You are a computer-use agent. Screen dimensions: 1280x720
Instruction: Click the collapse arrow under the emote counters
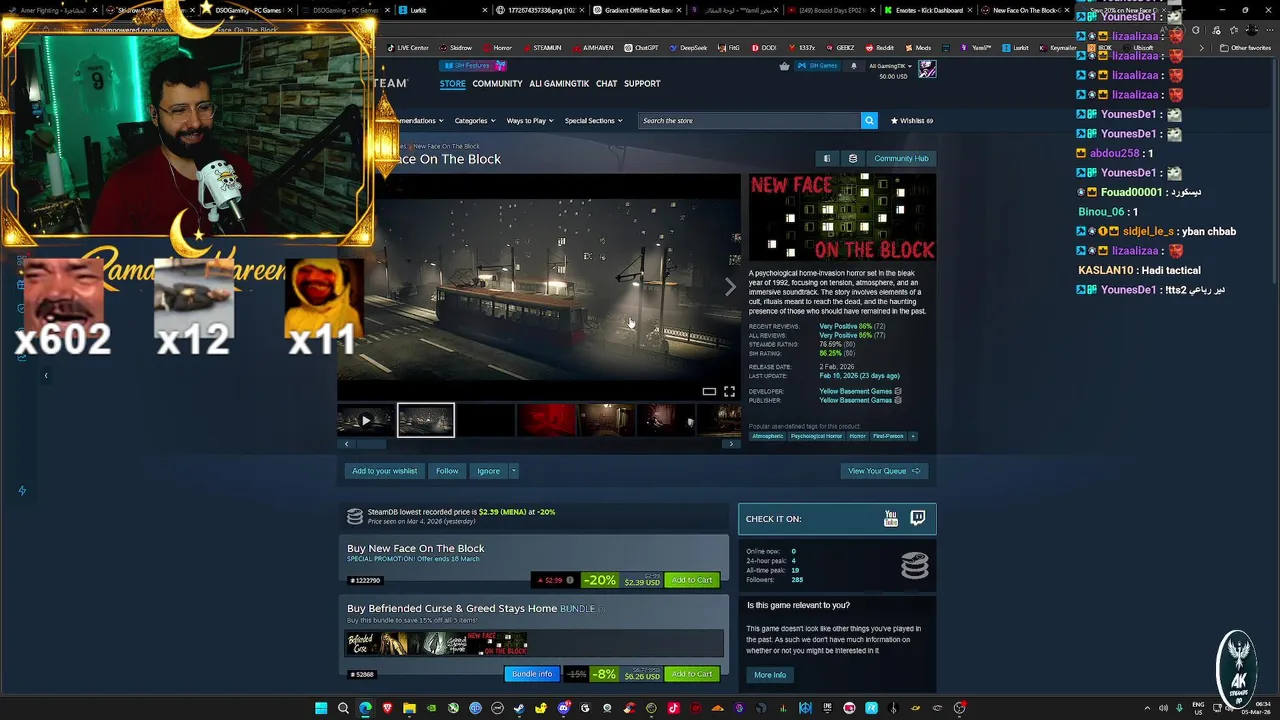pyautogui.click(x=45, y=376)
